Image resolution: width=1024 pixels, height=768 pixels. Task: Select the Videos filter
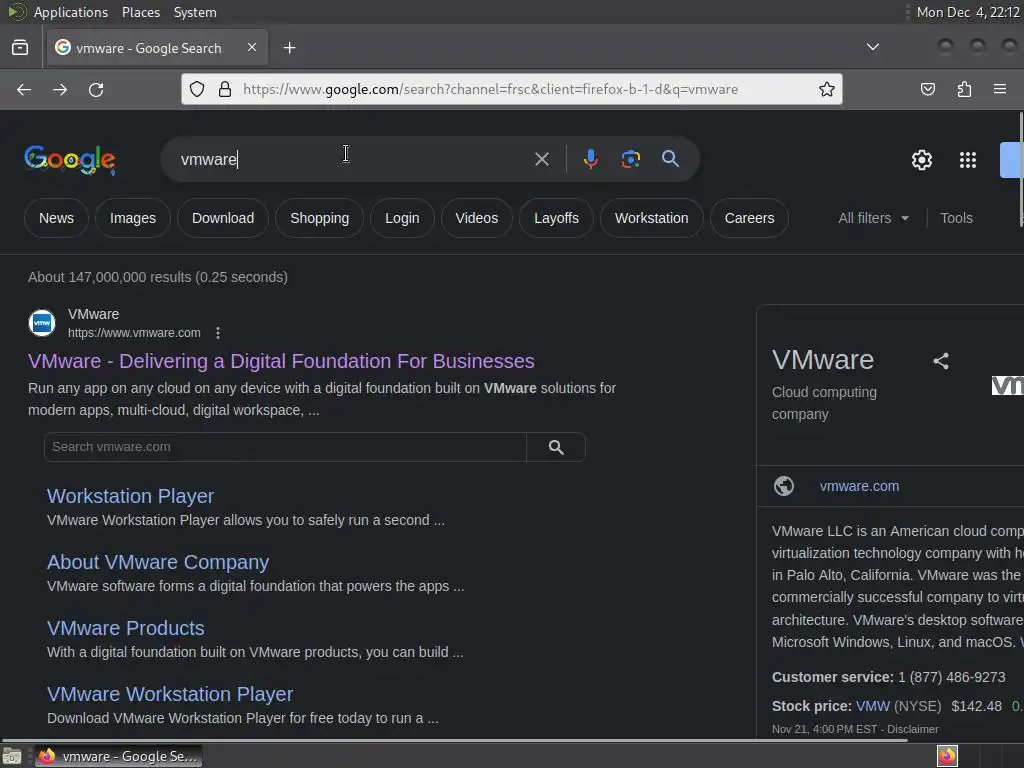[477, 218]
